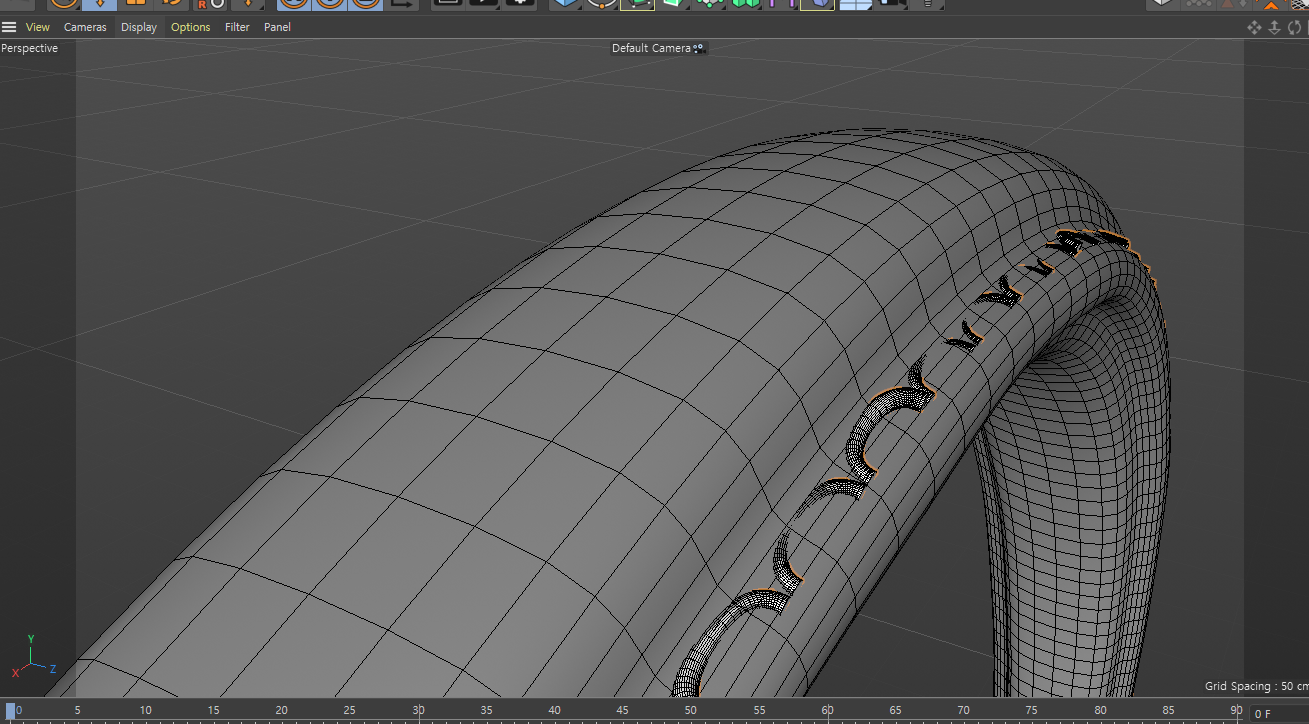
Task: Open the viewport hamburger menu
Action: click(9, 27)
